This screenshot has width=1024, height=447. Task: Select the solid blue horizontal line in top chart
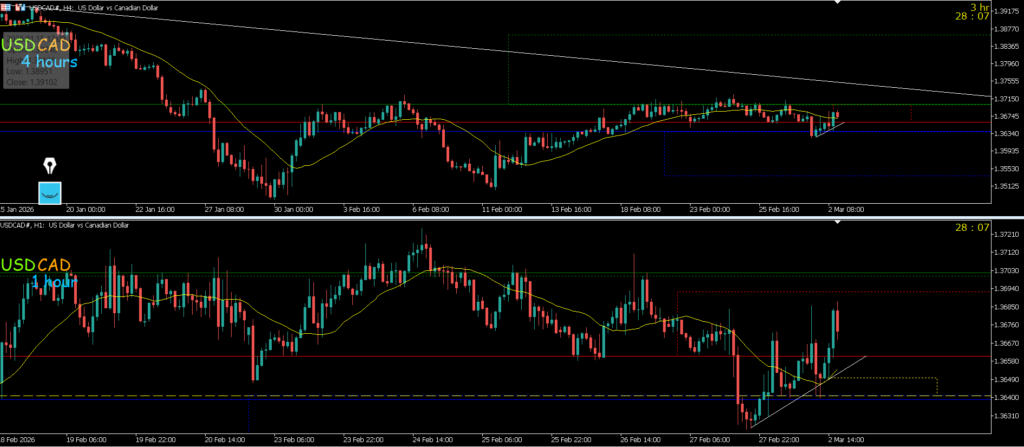tap(400, 131)
